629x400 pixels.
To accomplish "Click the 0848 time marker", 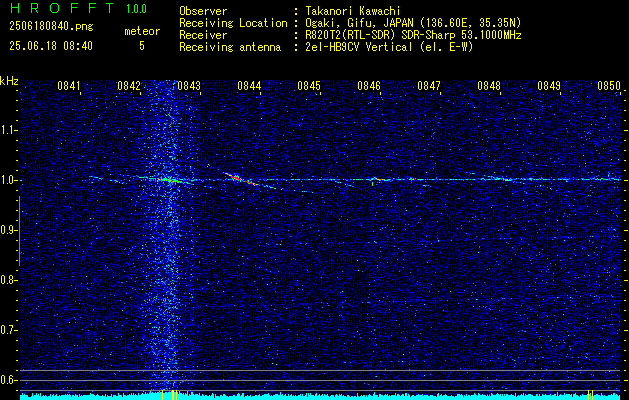I will tap(489, 85).
